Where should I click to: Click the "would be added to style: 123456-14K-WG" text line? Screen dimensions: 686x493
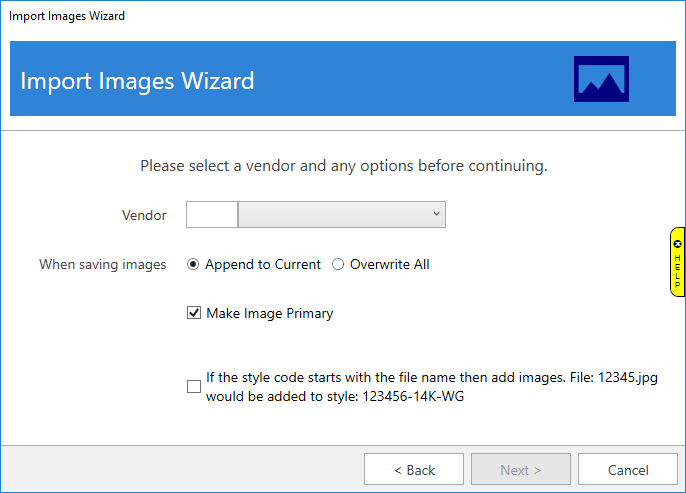point(334,396)
